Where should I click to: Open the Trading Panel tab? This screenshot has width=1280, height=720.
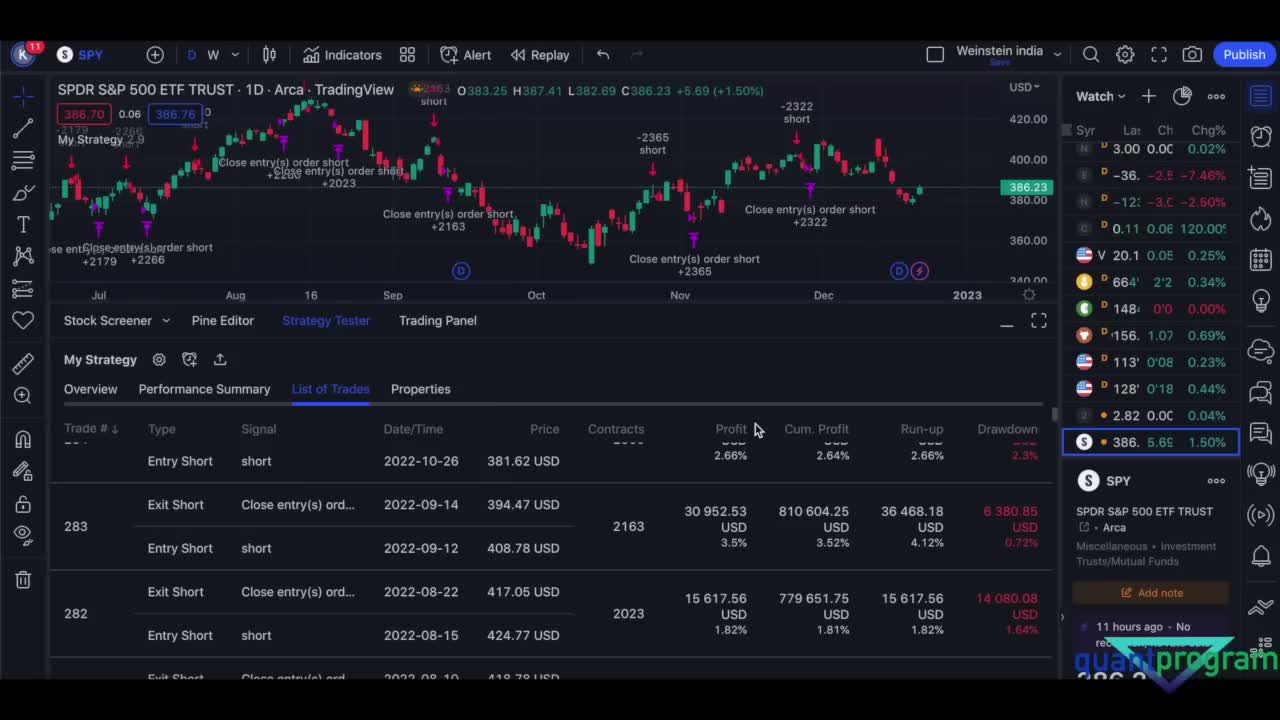[x=438, y=321]
